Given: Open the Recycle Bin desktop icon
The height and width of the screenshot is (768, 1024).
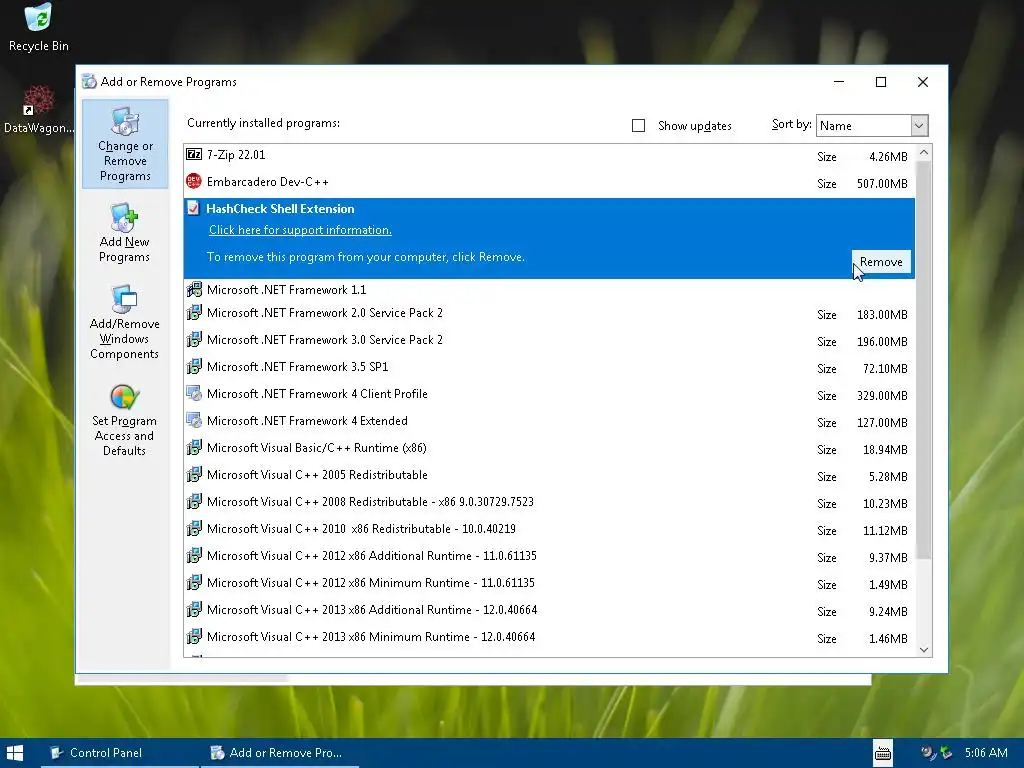Looking at the screenshot, I should (x=39, y=27).
